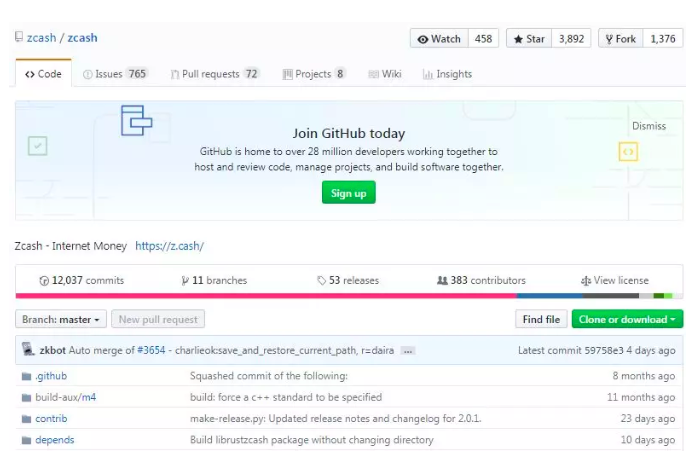Open latest commit hash 59758e3

(604, 351)
